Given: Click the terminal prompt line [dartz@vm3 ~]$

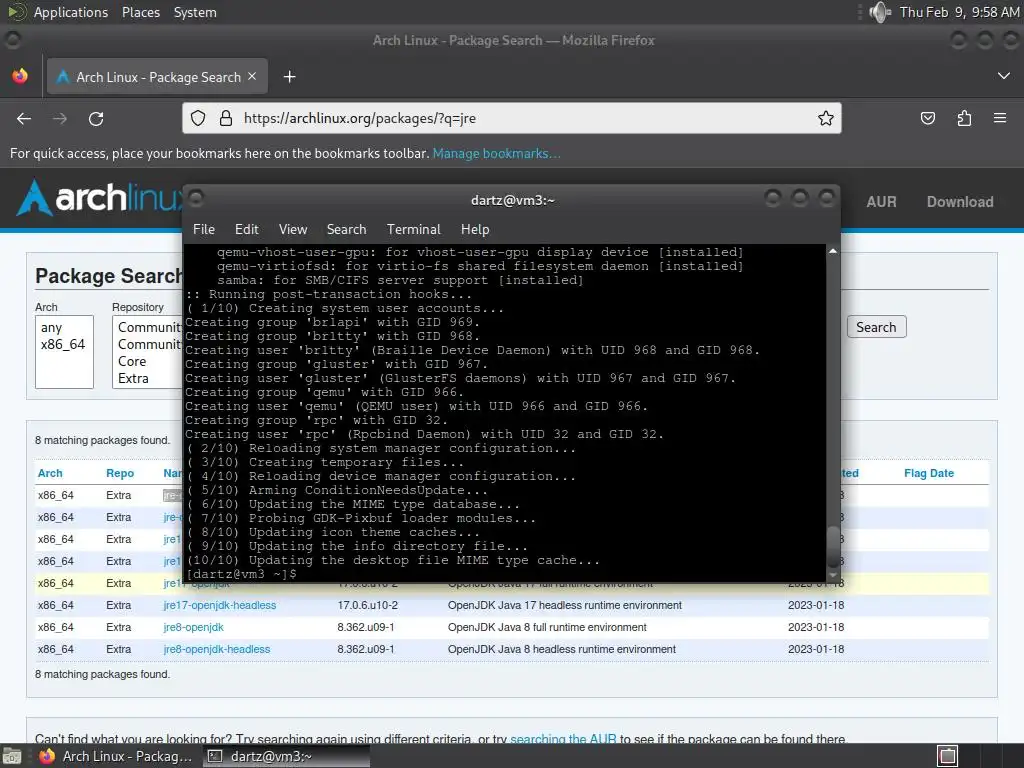Looking at the screenshot, I should pyautogui.click(x=242, y=574).
